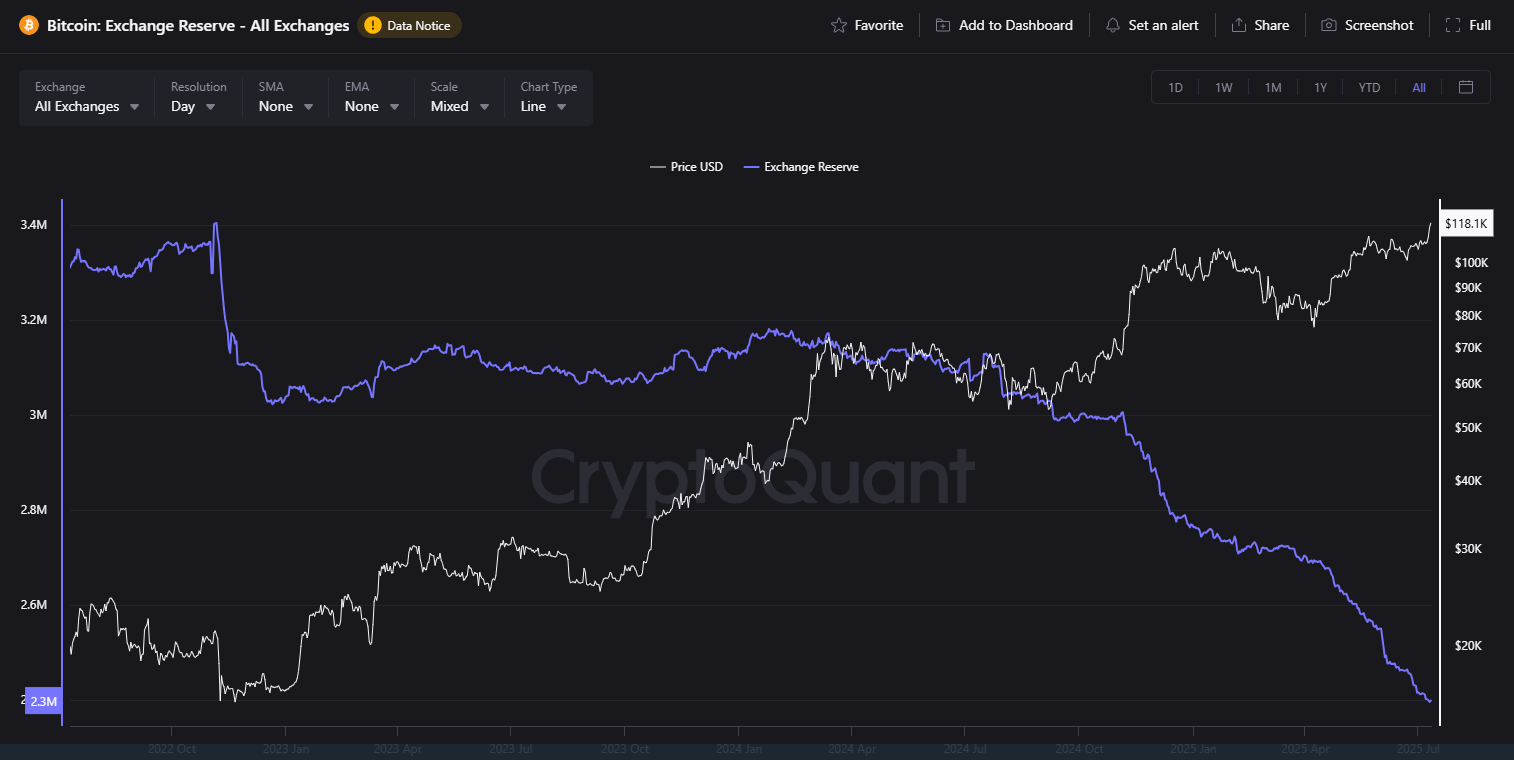Toggle the Price USD legend series
Image resolution: width=1514 pixels, height=760 pixels.
tap(686, 167)
